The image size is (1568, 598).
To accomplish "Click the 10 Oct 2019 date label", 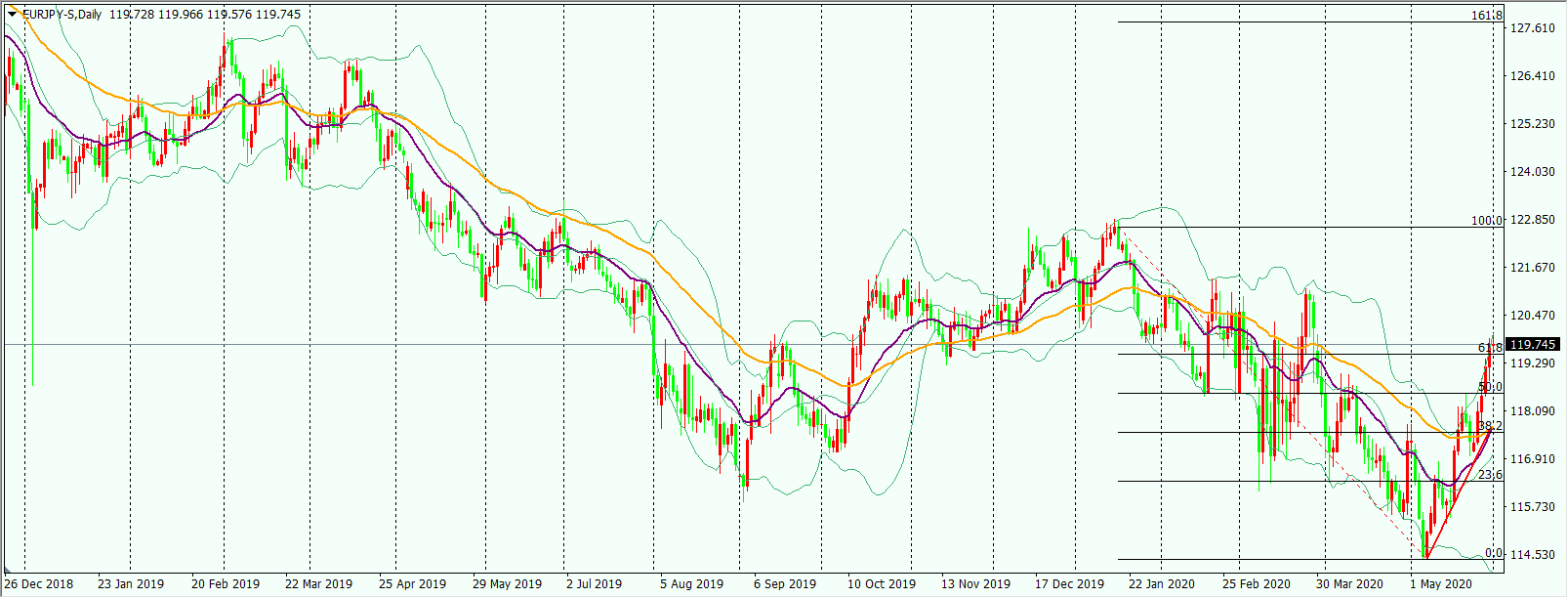I will click(x=882, y=584).
